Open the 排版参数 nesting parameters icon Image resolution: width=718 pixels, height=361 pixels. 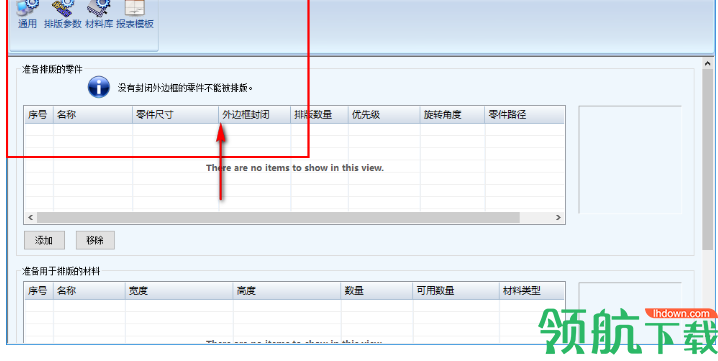62,15
